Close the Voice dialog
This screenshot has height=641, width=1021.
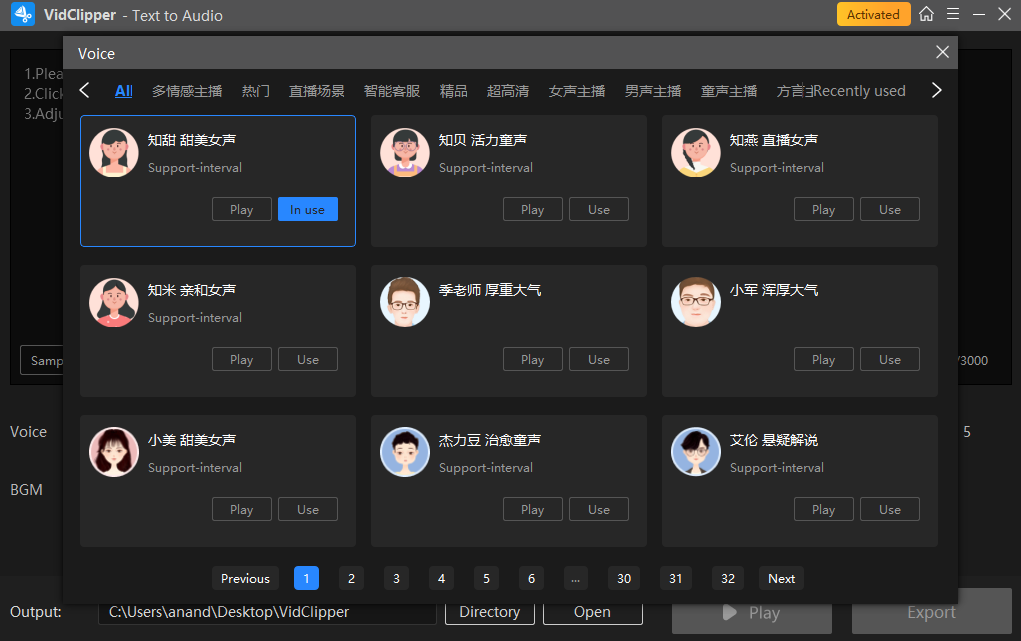[x=942, y=52]
